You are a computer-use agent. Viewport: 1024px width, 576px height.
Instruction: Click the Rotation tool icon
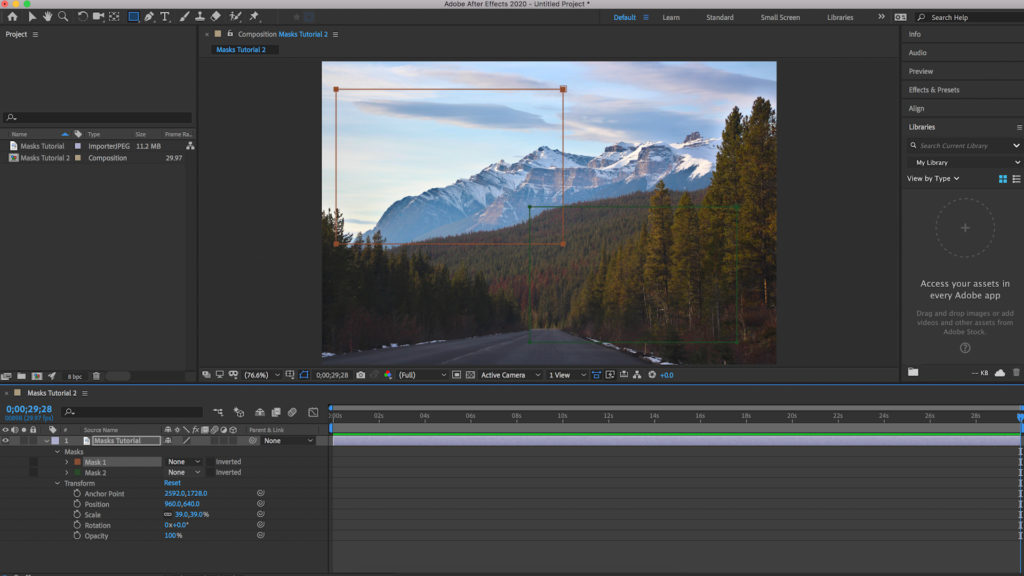[x=83, y=17]
